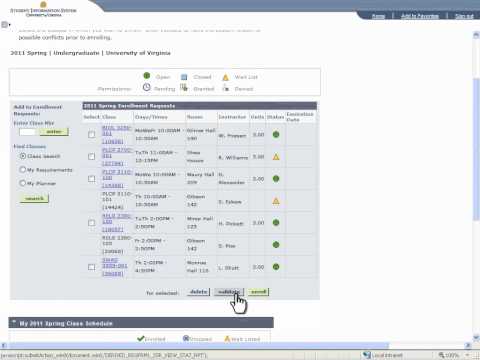Open zoom level dropdown arrow in status bar
The image size is (480, 360).
pyautogui.click(x=467, y=355)
